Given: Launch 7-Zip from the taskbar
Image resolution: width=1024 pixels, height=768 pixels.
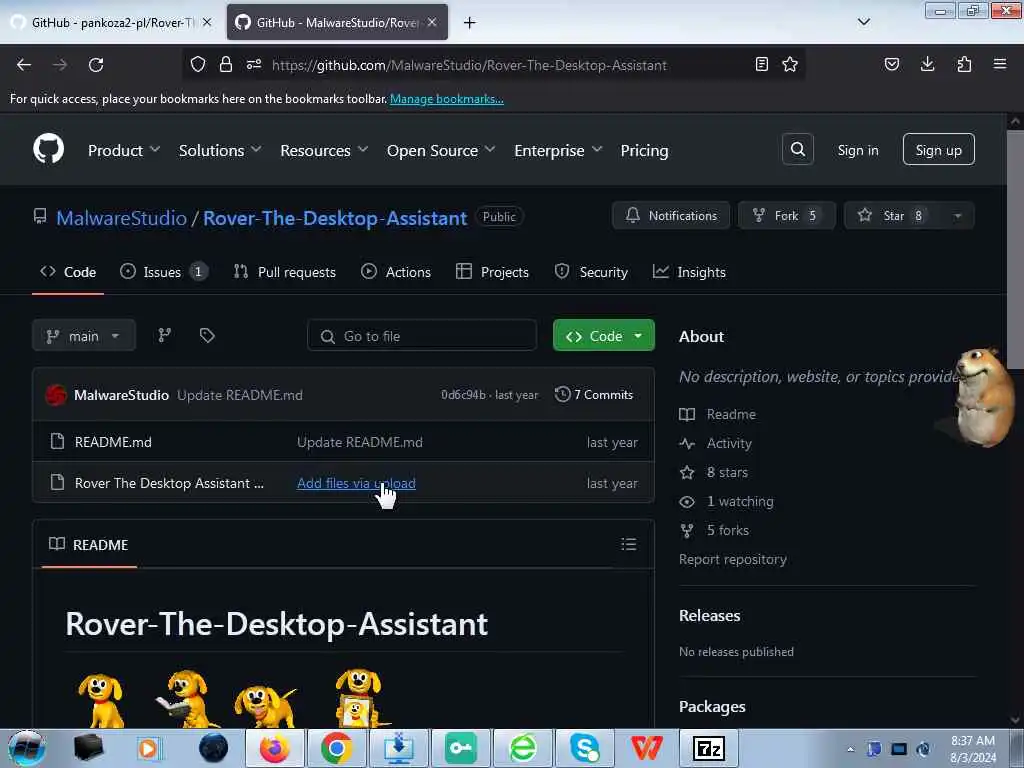Looking at the screenshot, I should click(x=709, y=748).
